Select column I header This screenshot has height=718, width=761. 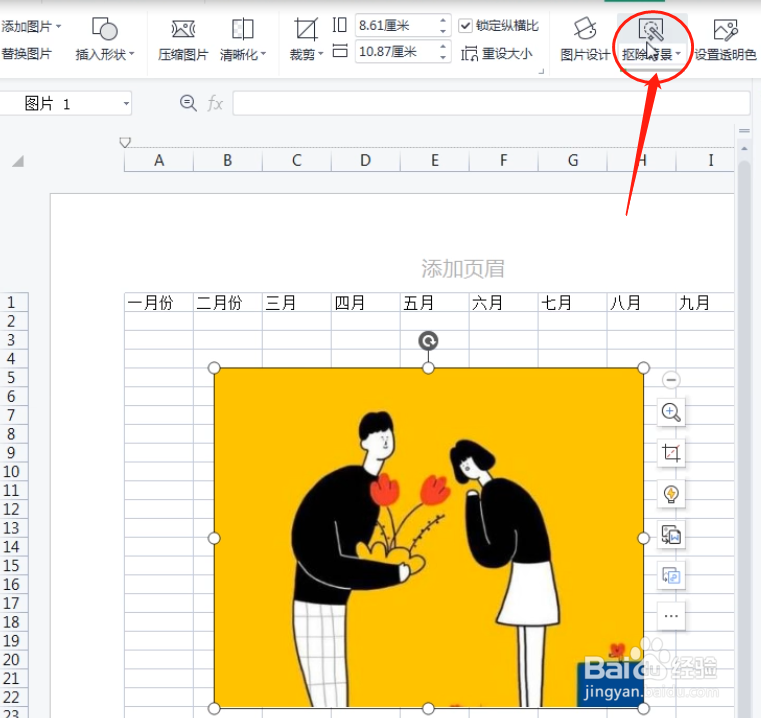tap(705, 160)
